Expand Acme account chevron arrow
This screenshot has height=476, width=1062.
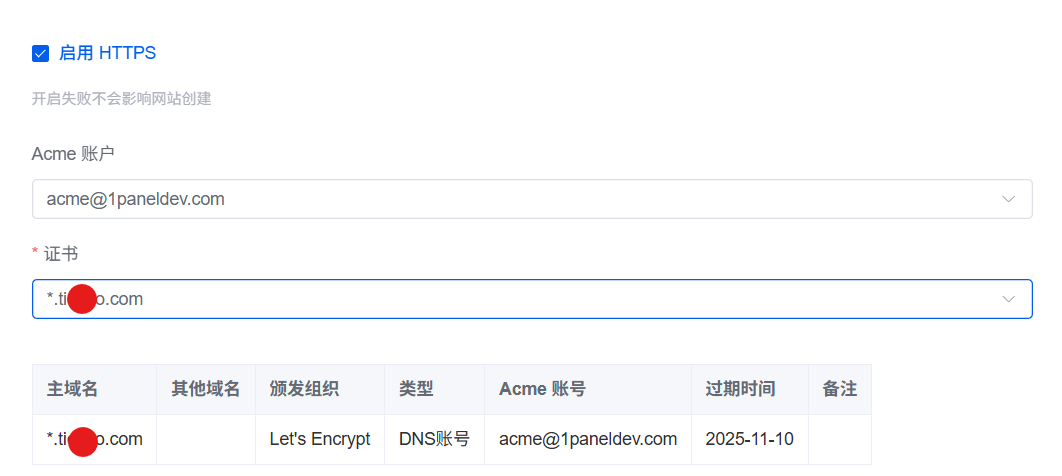click(x=1008, y=199)
